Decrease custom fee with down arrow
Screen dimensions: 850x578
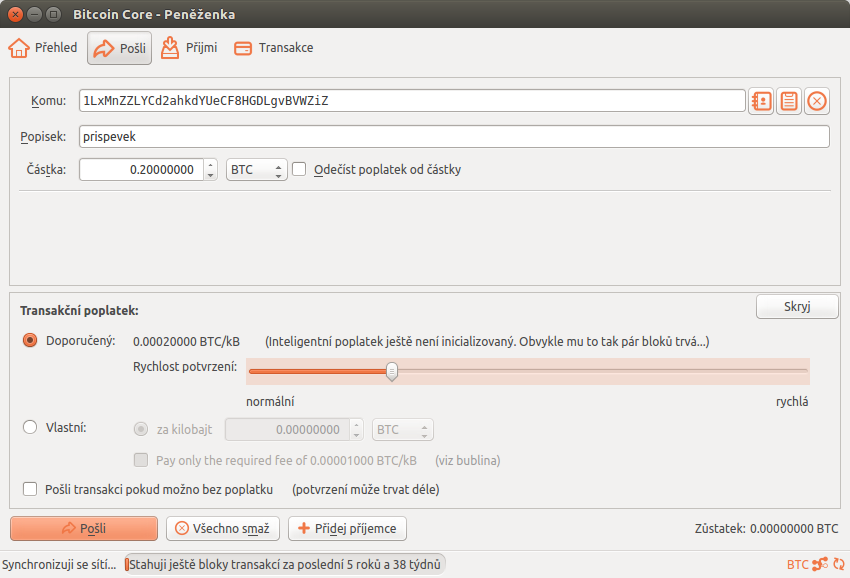[356, 435]
